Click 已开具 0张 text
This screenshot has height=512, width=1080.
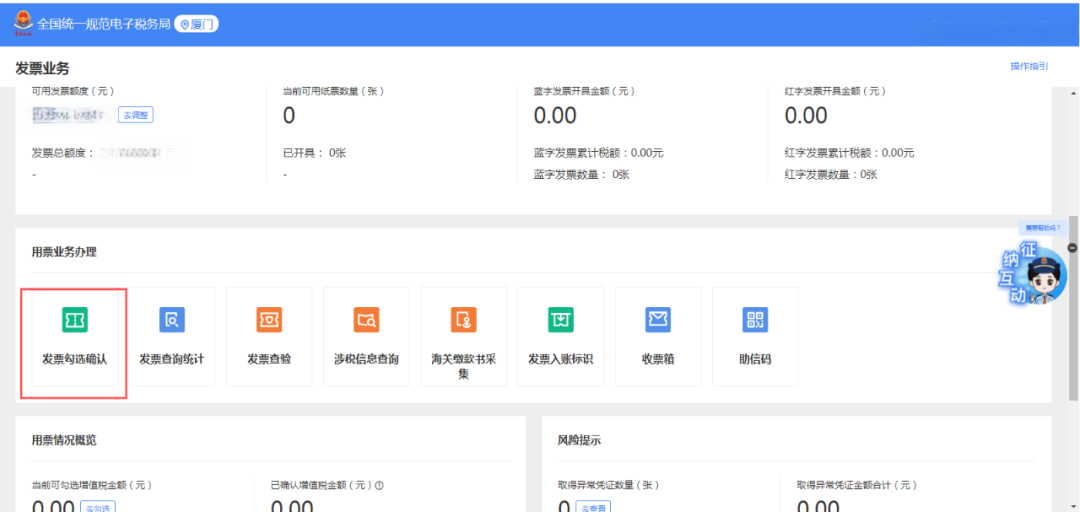[x=315, y=152]
